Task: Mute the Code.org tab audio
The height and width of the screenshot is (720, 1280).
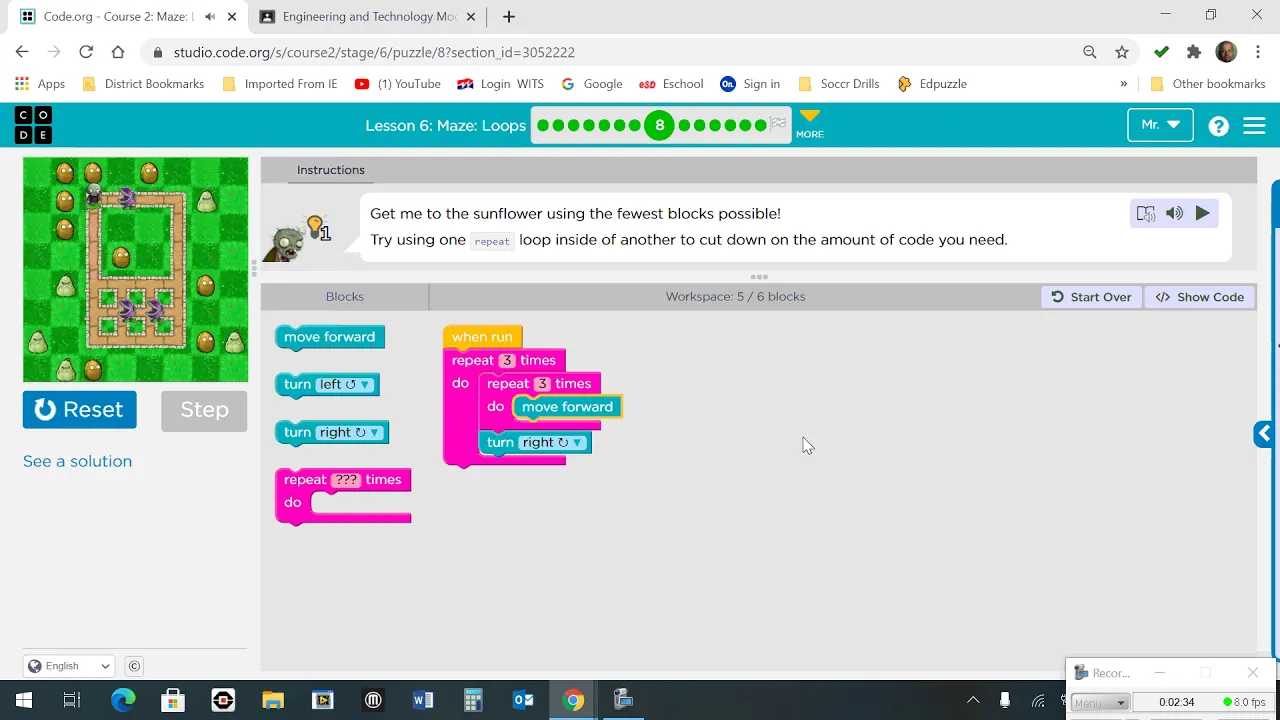Action: pyautogui.click(x=209, y=17)
